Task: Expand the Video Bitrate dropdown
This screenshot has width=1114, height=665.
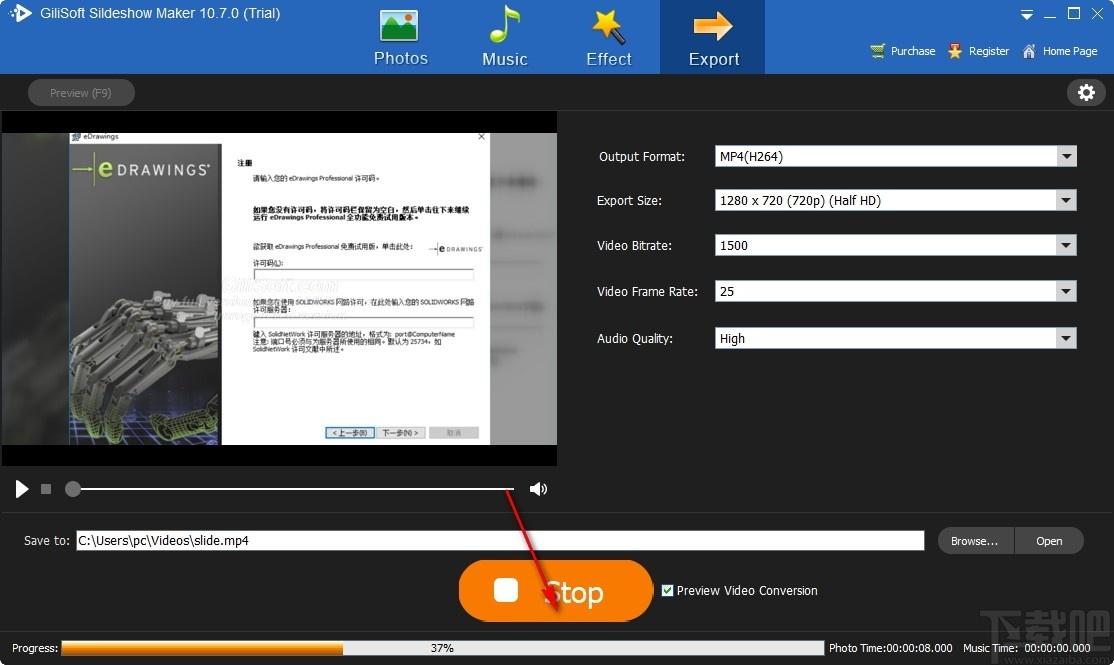Action: click(x=1066, y=245)
